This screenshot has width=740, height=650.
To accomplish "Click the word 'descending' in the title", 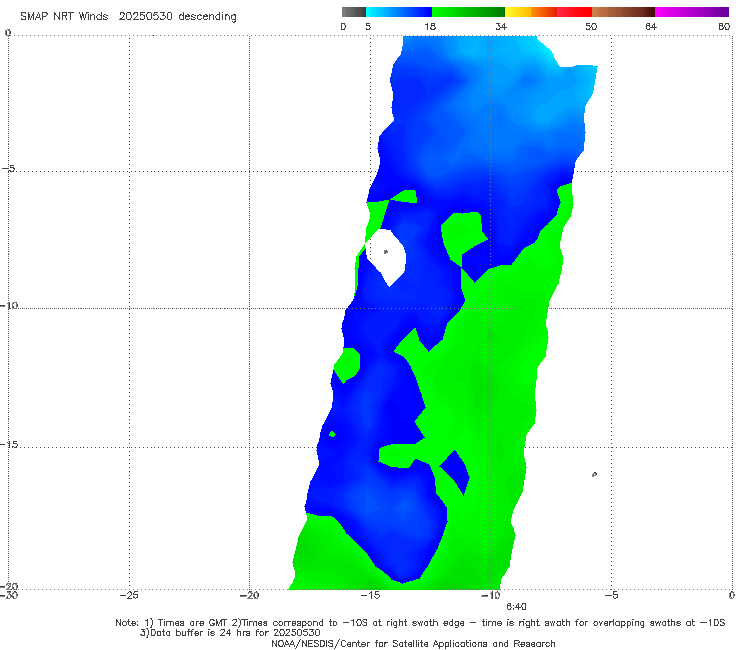I will pyautogui.click(x=208, y=17).
